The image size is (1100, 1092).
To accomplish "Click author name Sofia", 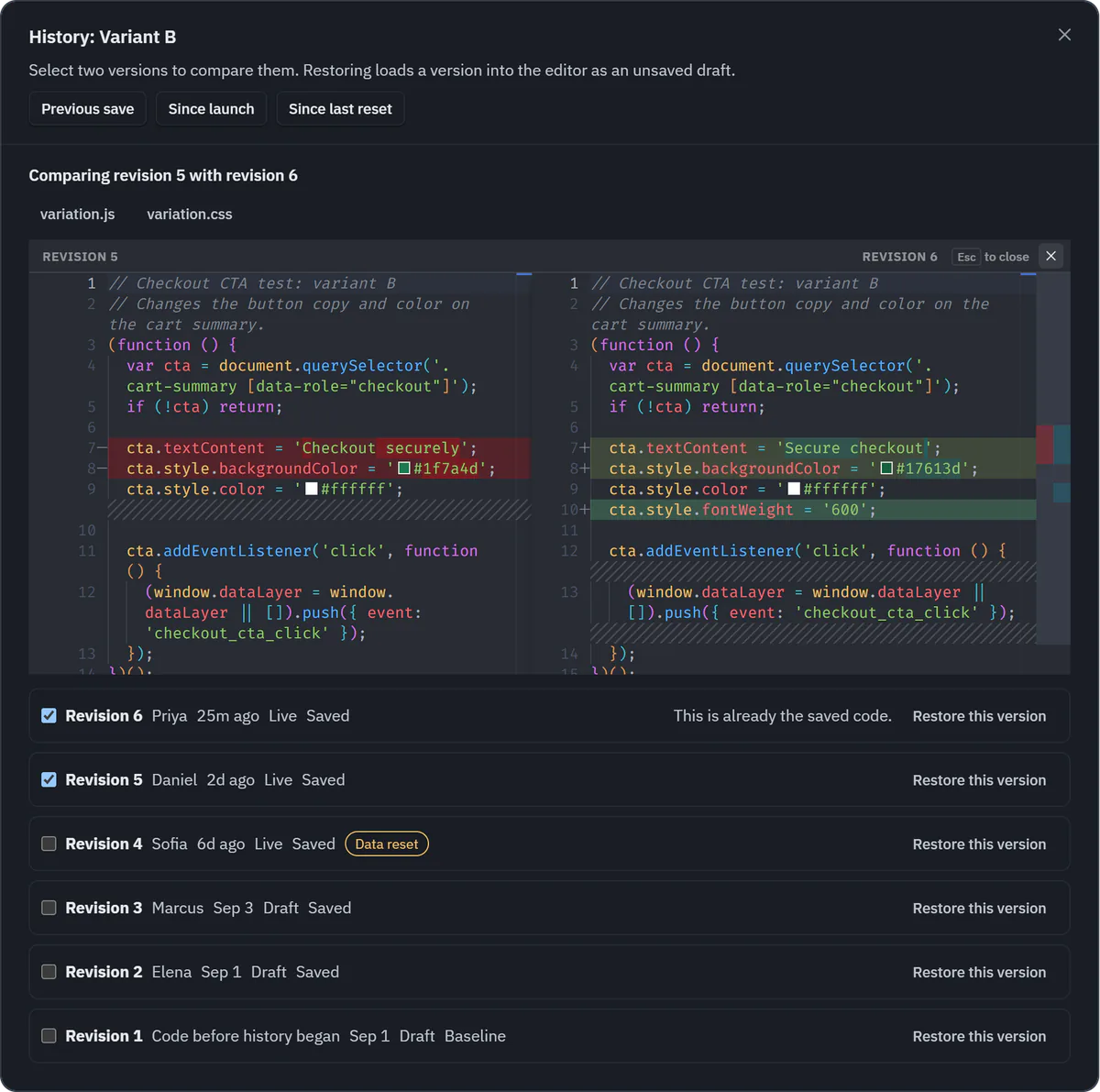I will (170, 844).
